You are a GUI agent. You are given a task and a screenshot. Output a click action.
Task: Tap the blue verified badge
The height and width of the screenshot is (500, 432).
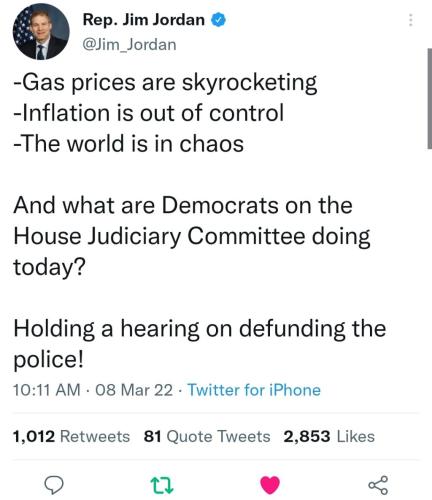[x=218, y=20]
